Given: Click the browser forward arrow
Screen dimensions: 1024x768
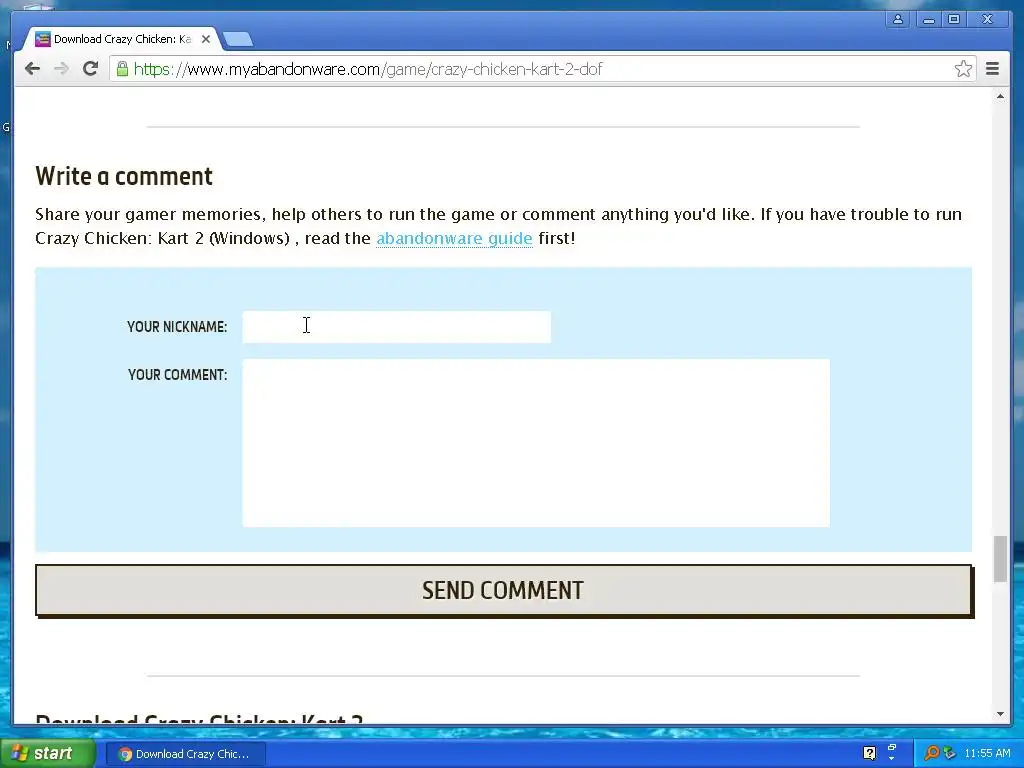Looking at the screenshot, I should click(61, 69).
